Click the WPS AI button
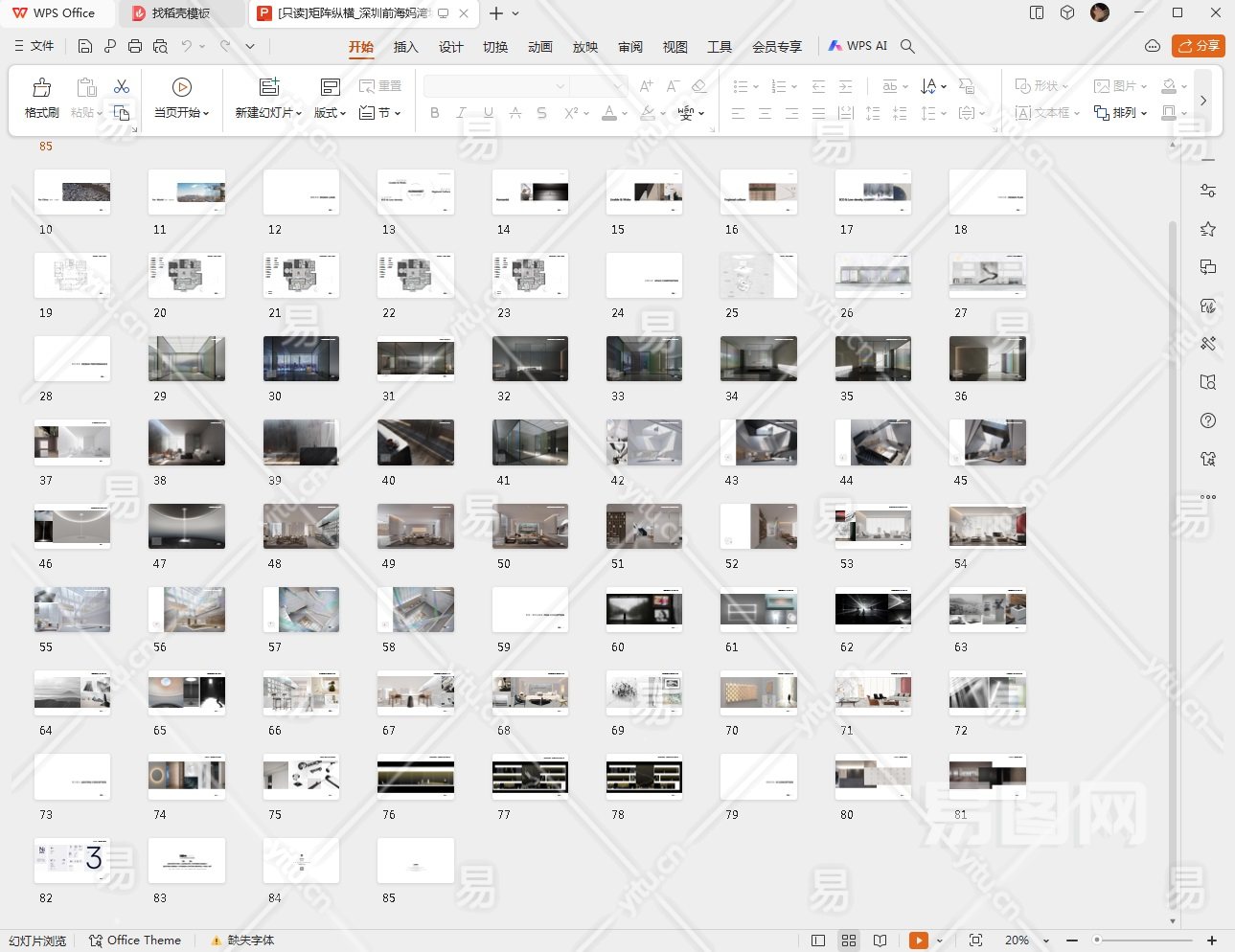1235x952 pixels. [x=858, y=46]
